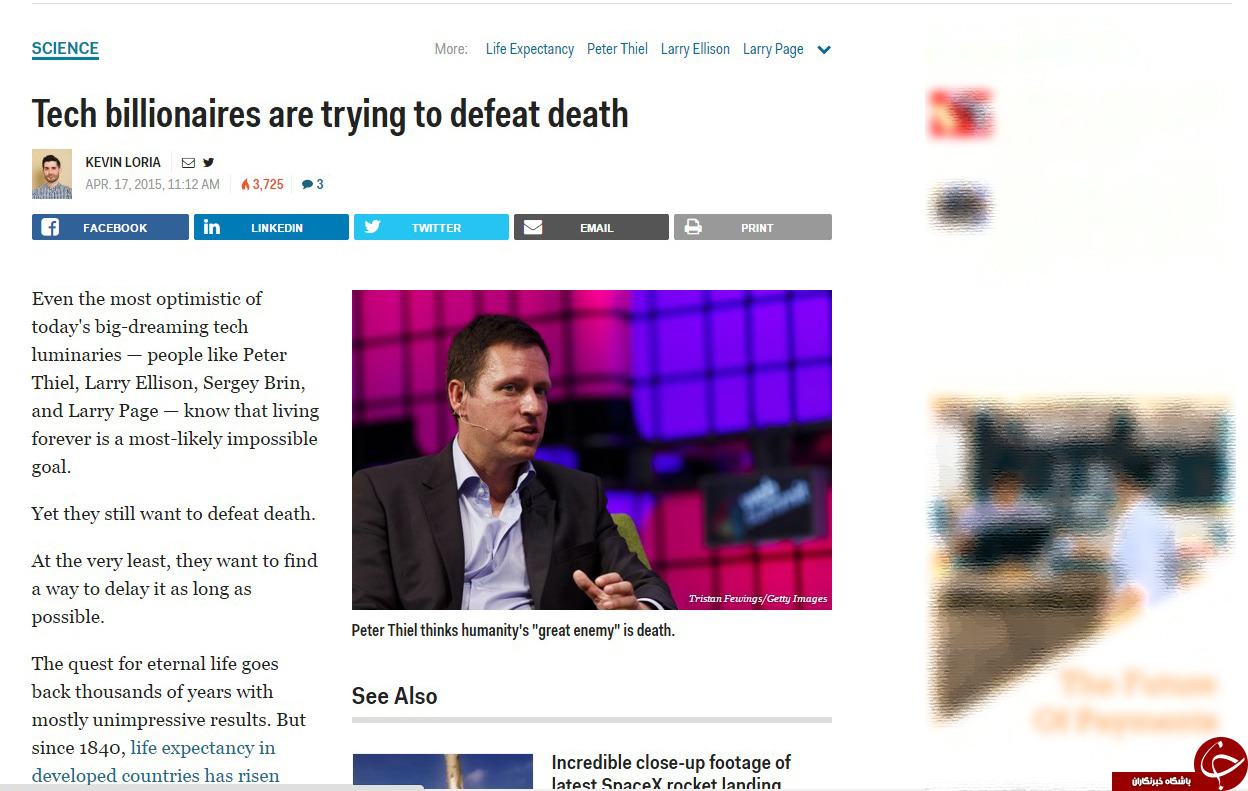Click the article headline about tech billionaires
Screen dimensions: 1248x791
coord(330,114)
